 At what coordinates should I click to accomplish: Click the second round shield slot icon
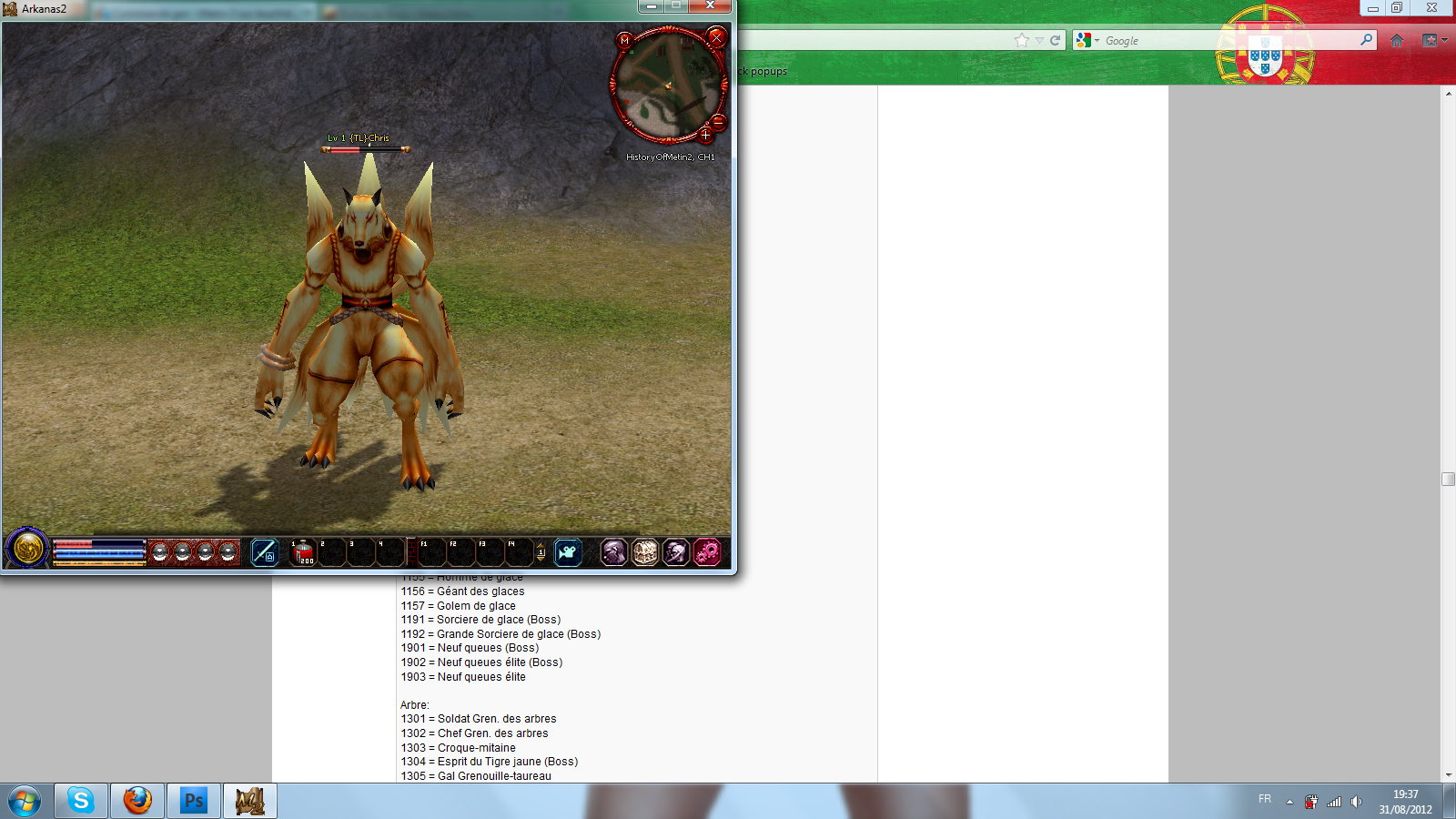(x=183, y=551)
